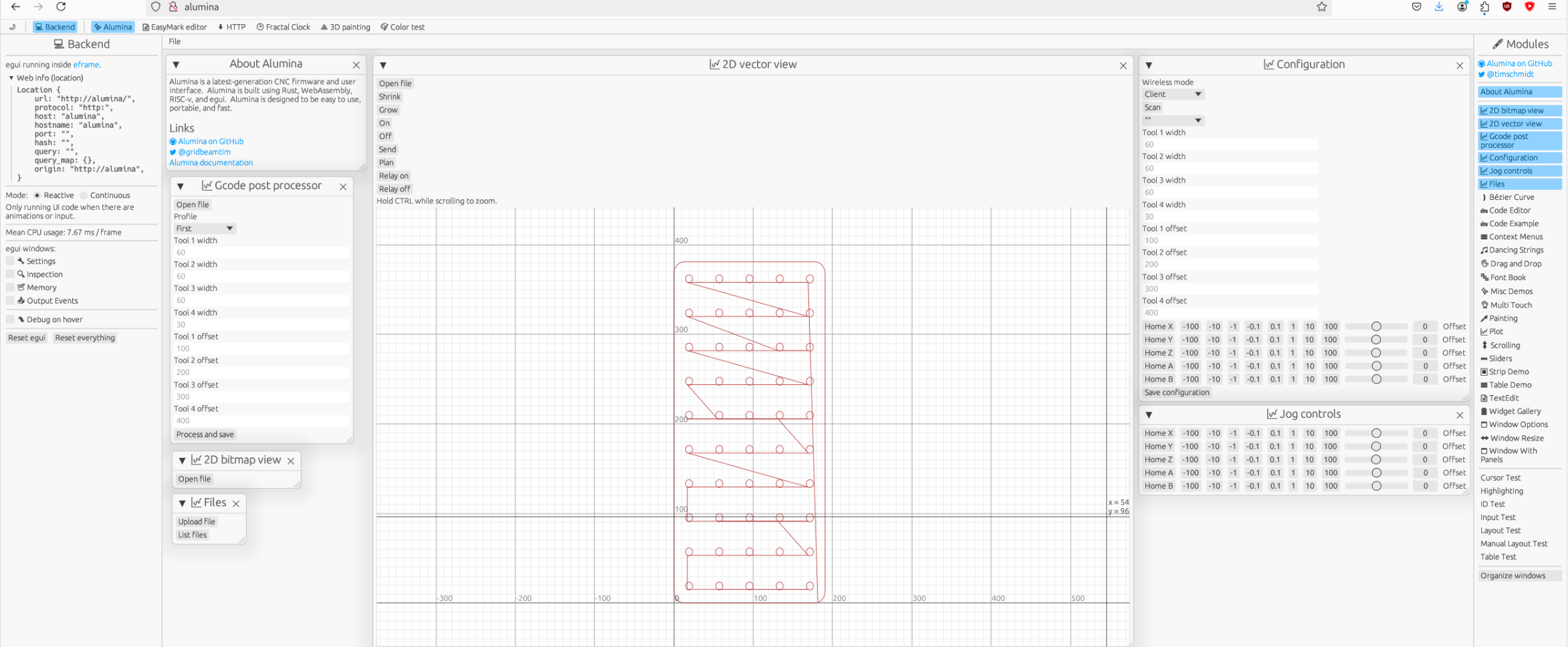Select the Continuous mode radio button

point(84,195)
